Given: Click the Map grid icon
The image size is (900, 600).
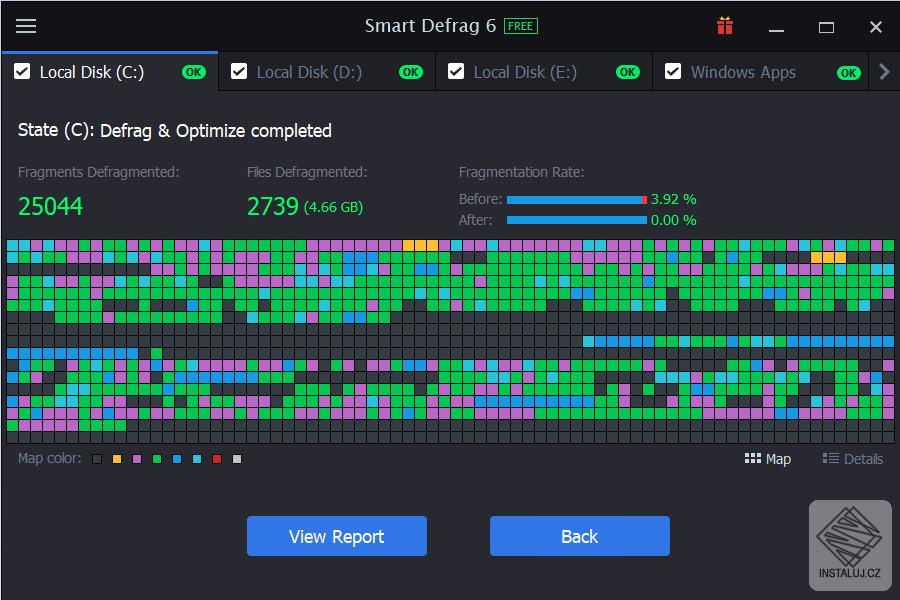Looking at the screenshot, I should (752, 458).
